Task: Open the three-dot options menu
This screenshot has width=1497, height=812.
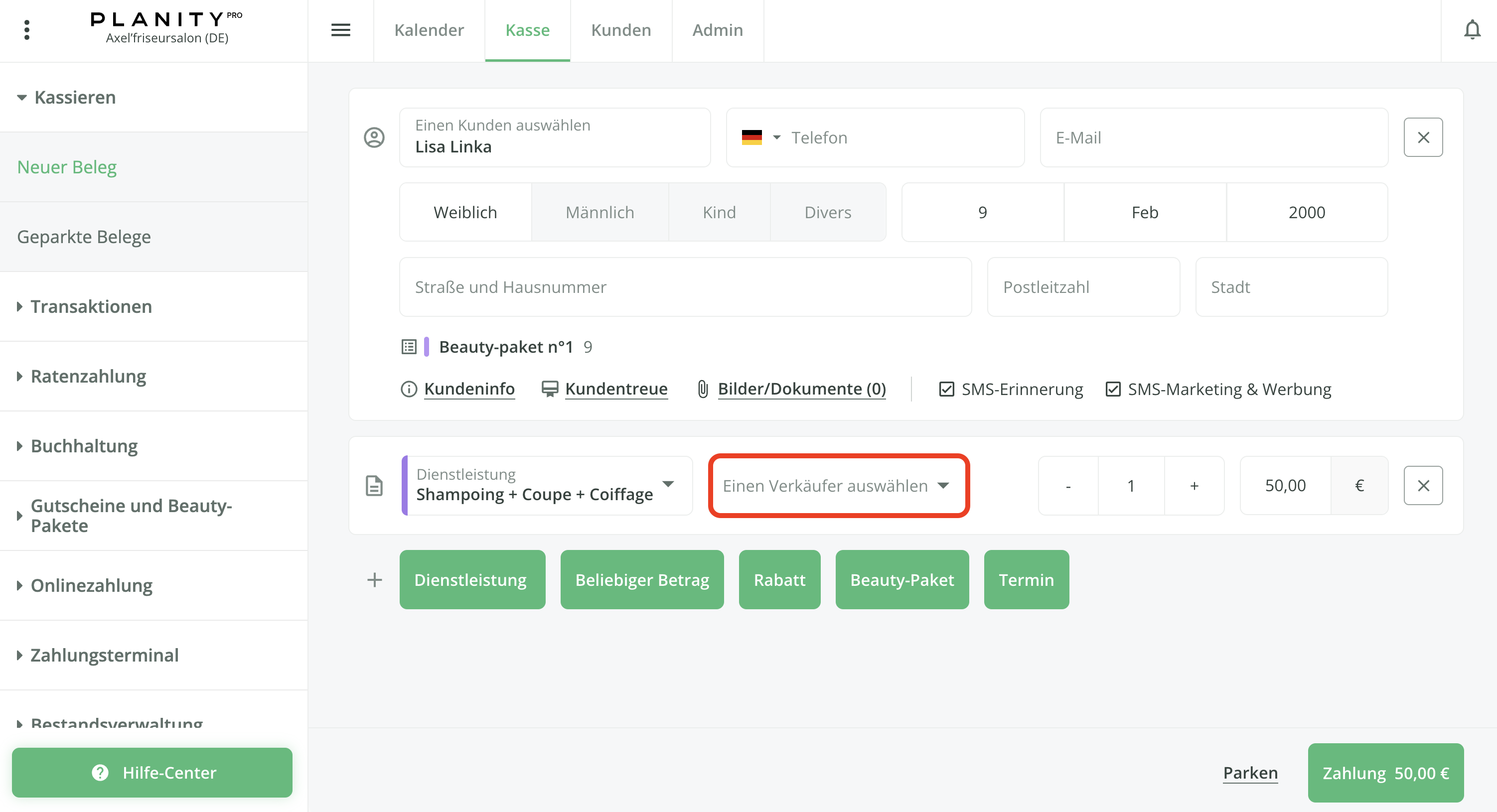Action: 27,29
